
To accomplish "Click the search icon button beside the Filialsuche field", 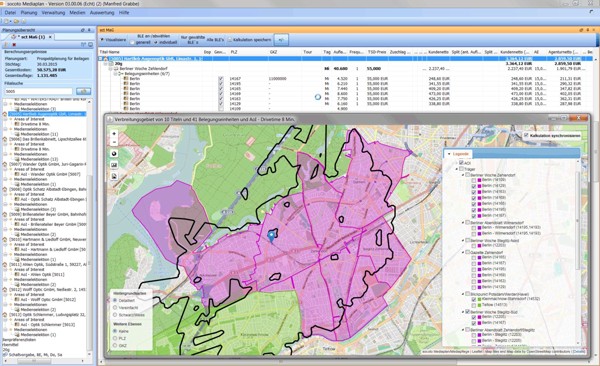I will [x=83, y=91].
